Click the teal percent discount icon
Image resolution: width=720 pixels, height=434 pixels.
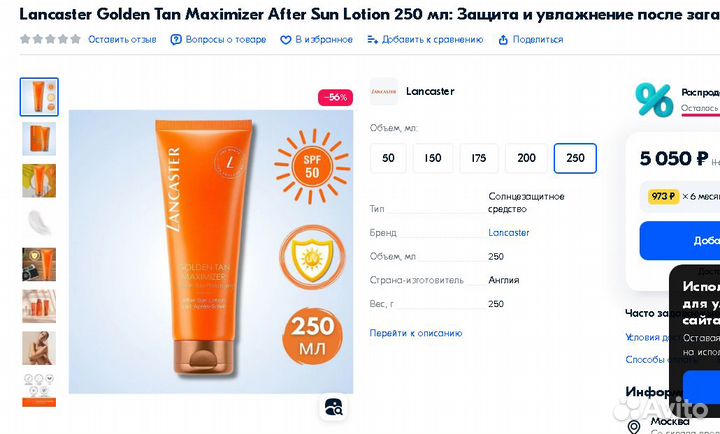click(x=654, y=99)
